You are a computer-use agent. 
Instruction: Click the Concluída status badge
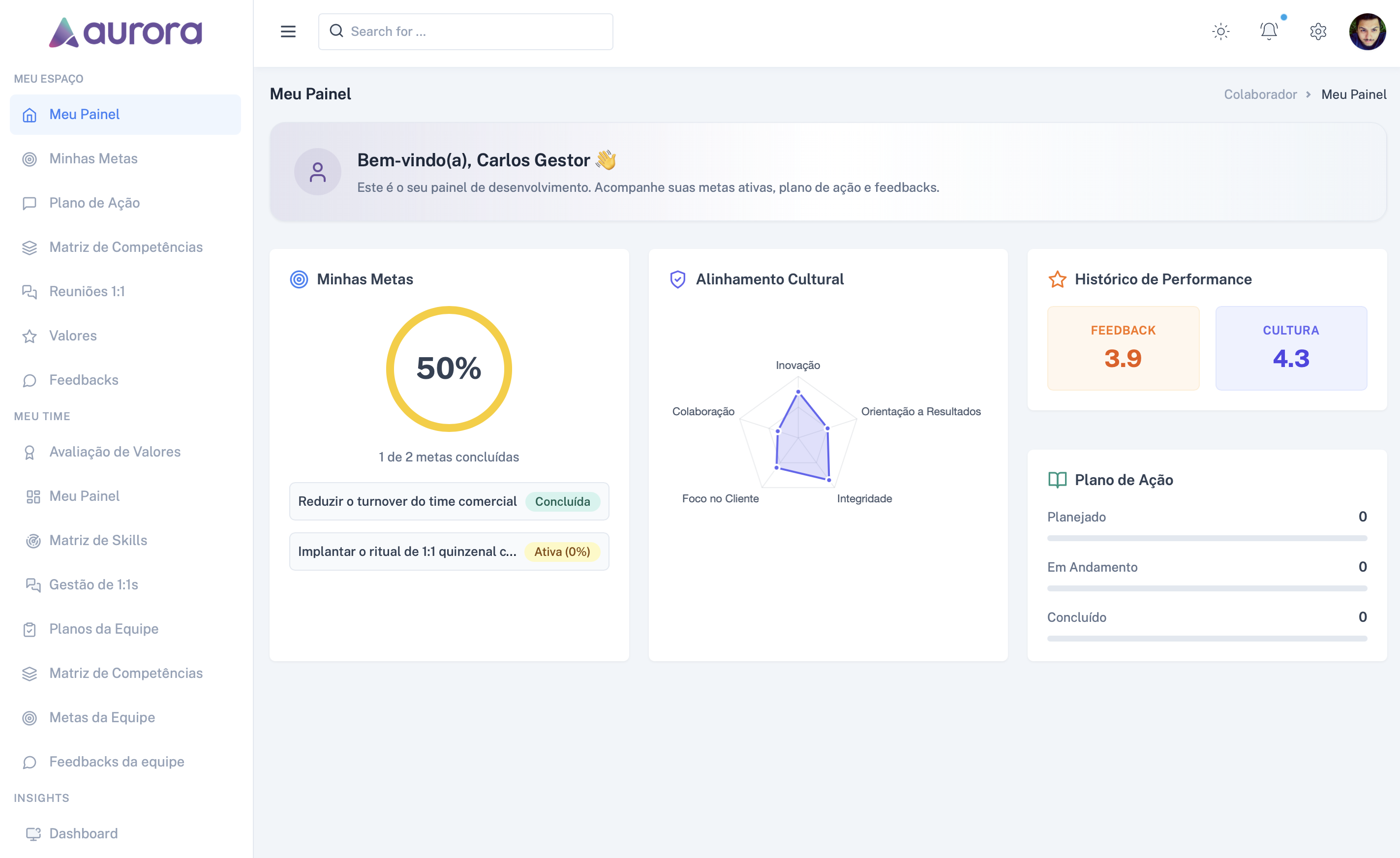[x=562, y=501]
